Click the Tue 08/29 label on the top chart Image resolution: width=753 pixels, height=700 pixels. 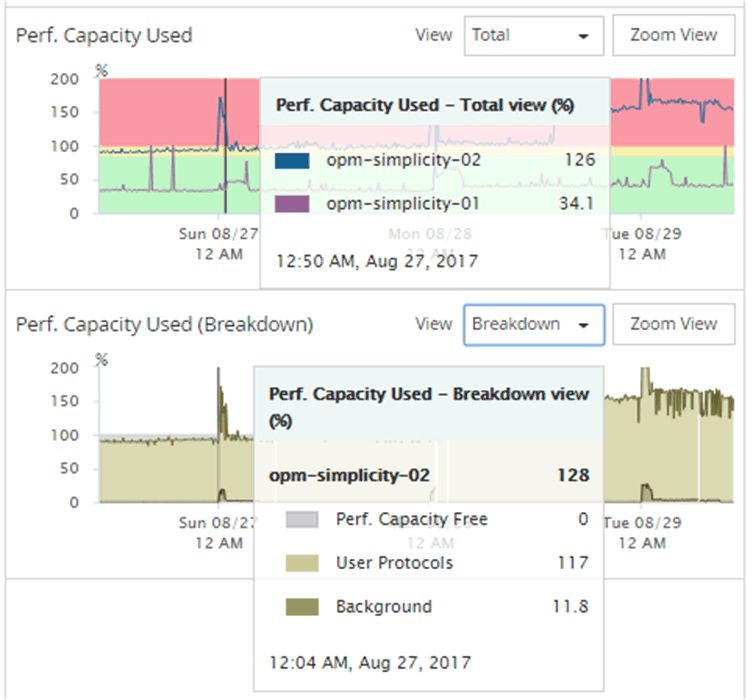[640, 233]
